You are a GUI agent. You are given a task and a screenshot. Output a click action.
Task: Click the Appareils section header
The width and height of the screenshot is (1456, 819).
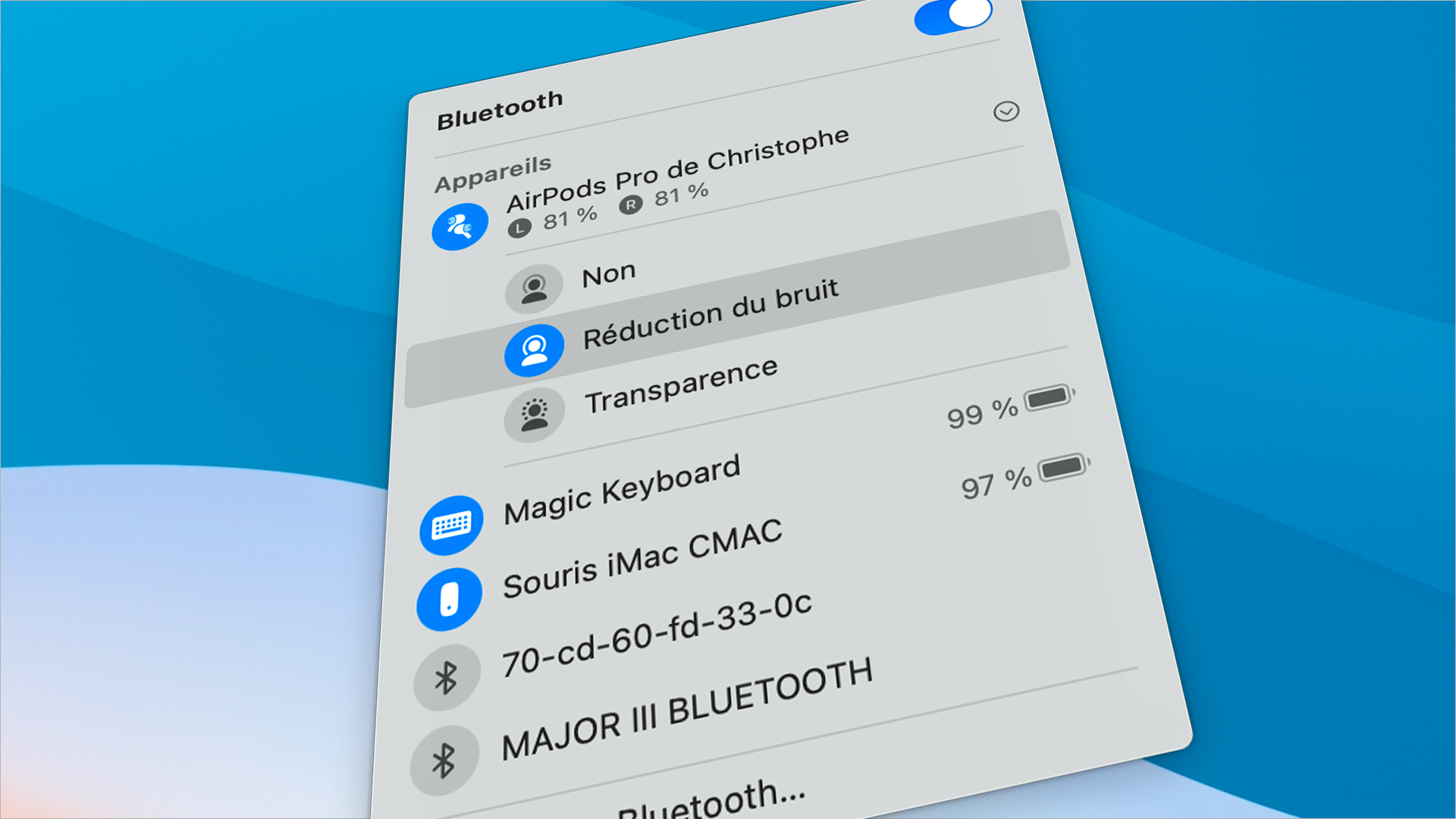pos(493,174)
